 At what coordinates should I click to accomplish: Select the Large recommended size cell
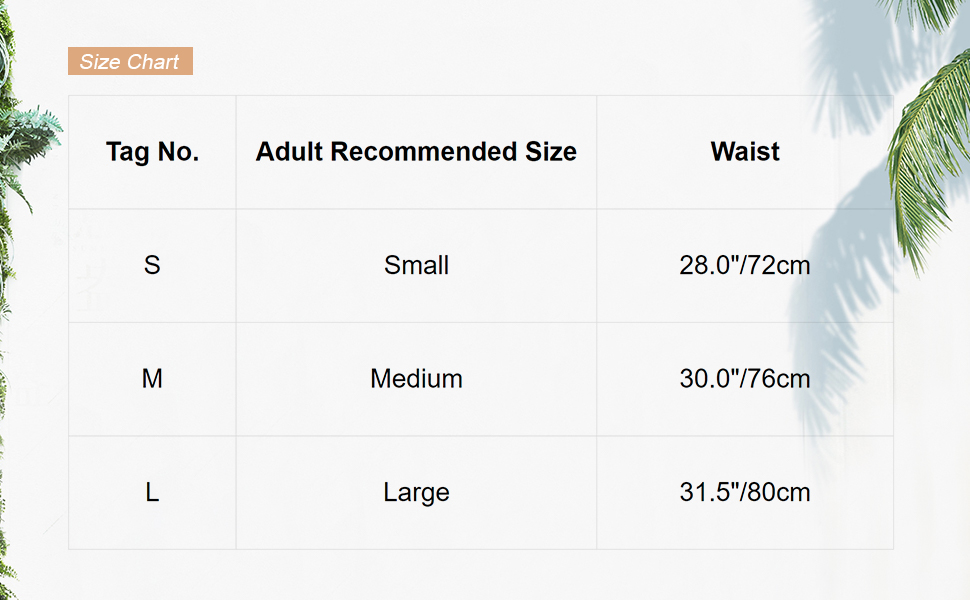click(x=416, y=492)
